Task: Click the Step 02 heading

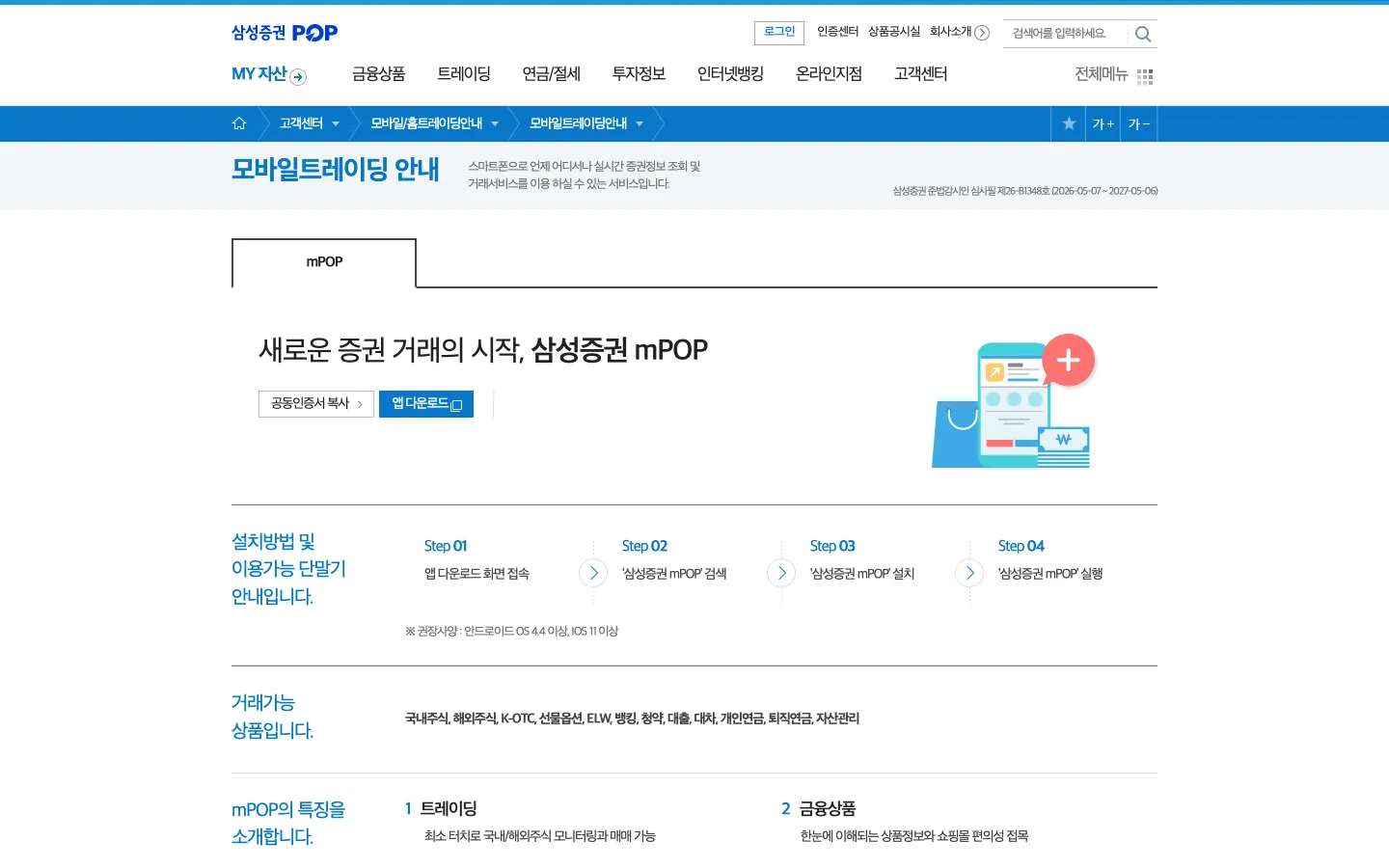Action: pyautogui.click(x=644, y=546)
